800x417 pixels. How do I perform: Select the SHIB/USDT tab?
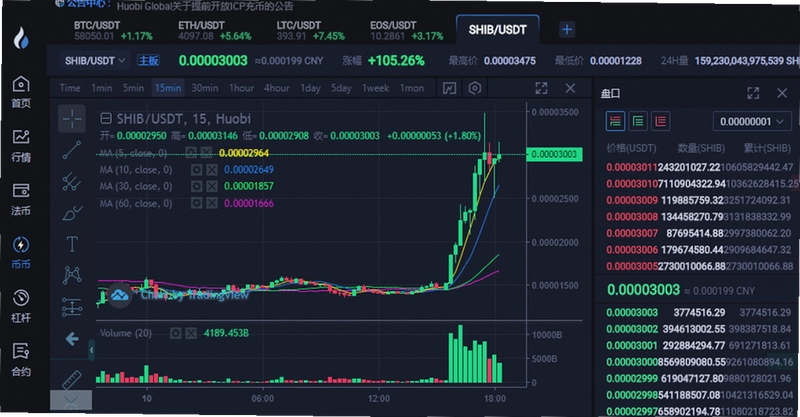click(497, 30)
